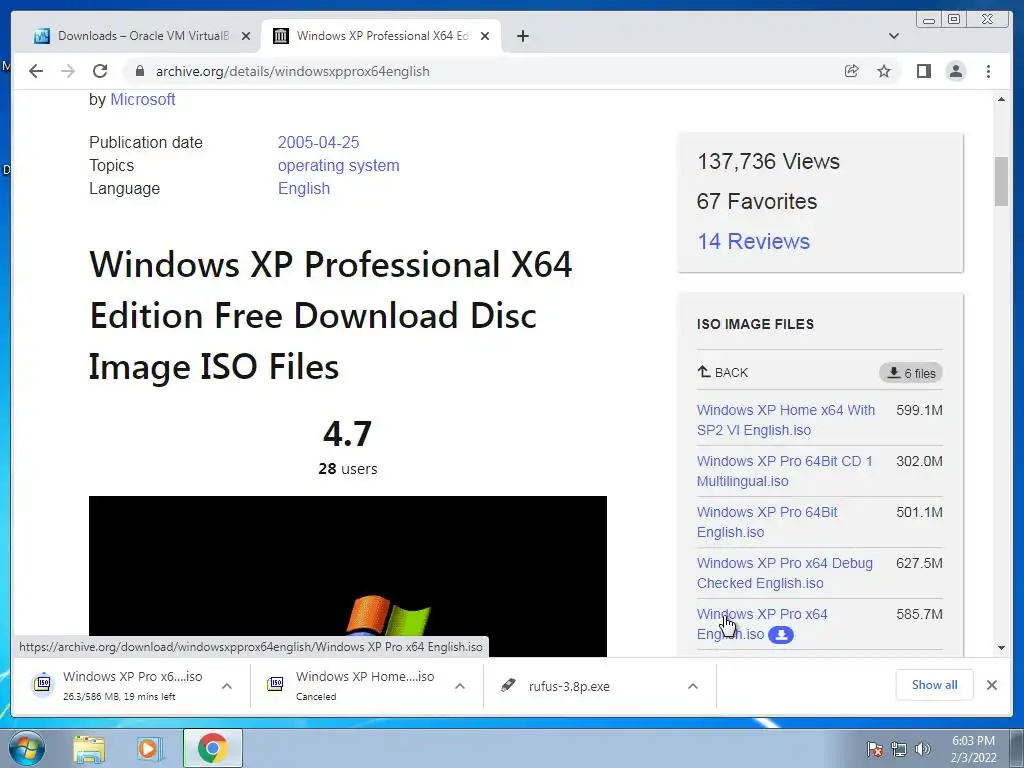Close the Windows XP Professional X64 tab
Image resolution: width=1024 pixels, height=768 pixels.
485,36
